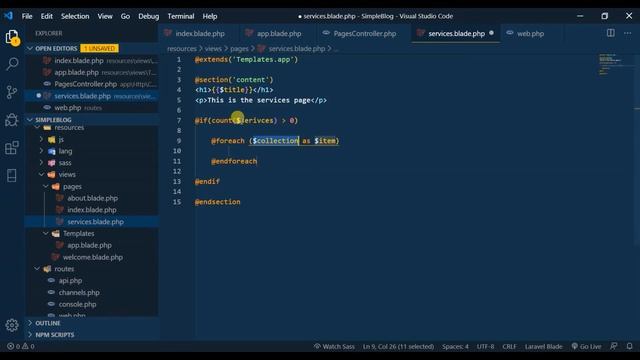
Task: Open the Edit menu
Action: (47, 16)
